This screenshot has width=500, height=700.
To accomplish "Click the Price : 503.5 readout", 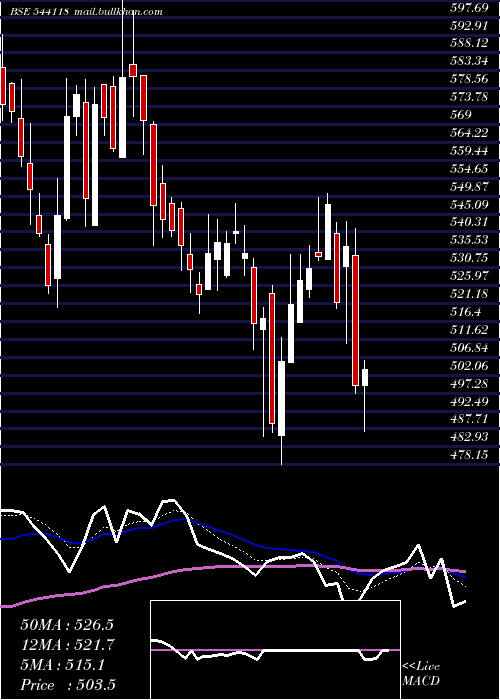I will [x=68, y=685].
